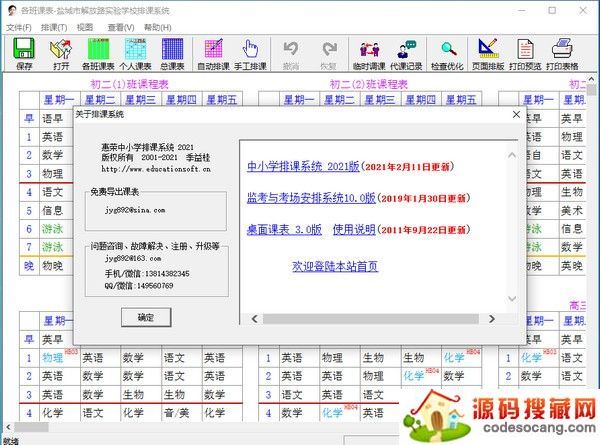Follow the 中小学排课系统 2021版 link

(301, 166)
